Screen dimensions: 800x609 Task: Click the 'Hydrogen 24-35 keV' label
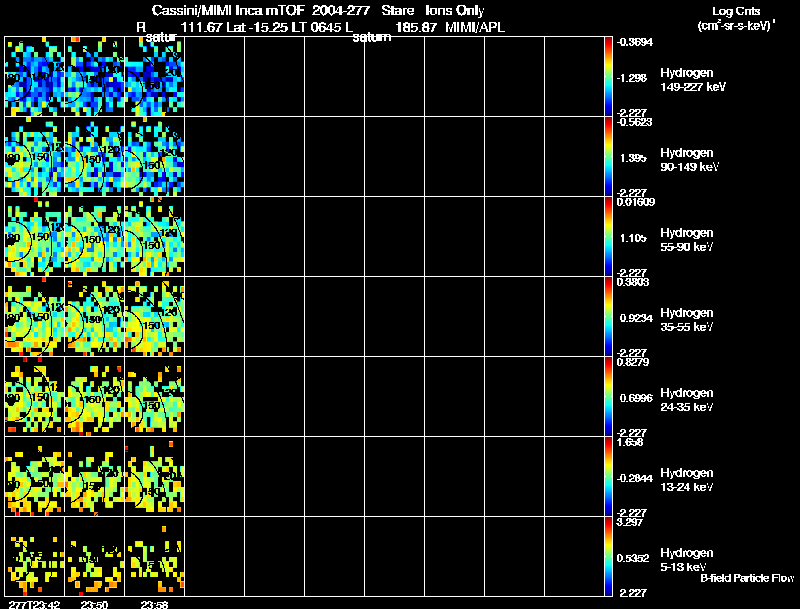click(687, 400)
